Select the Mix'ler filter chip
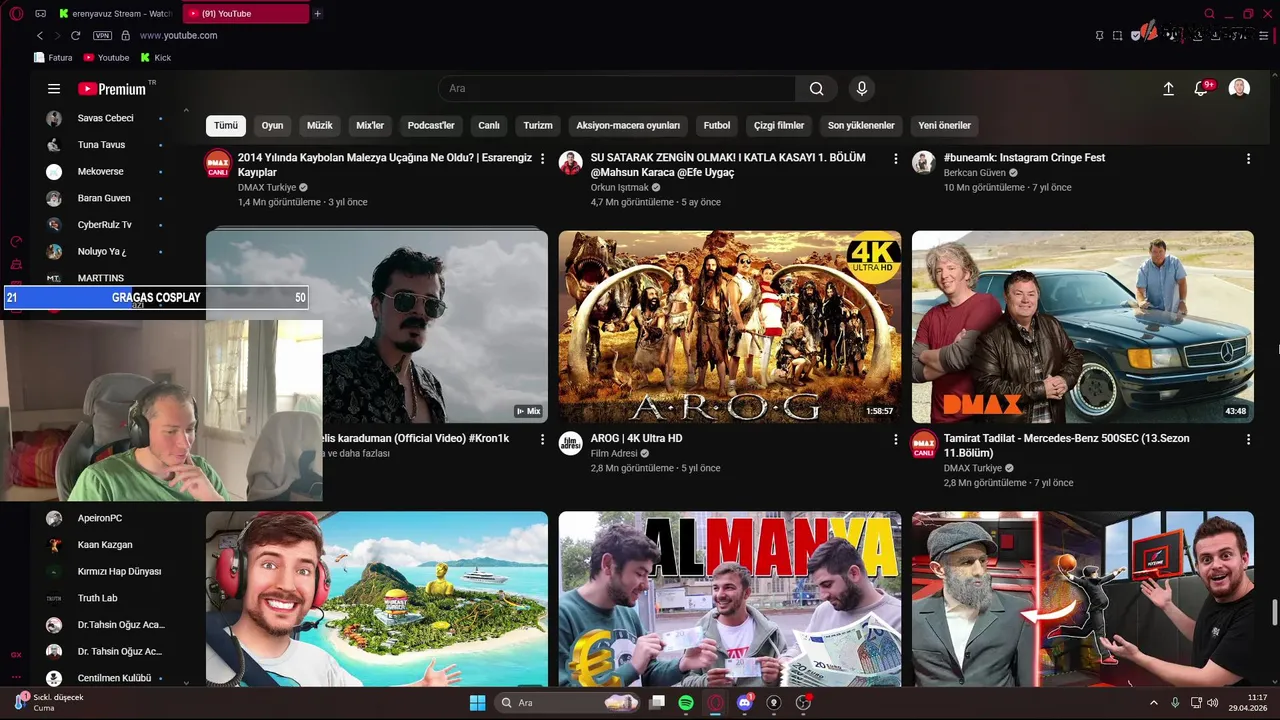Screen dimensions: 1280x720 click(x=370, y=126)
